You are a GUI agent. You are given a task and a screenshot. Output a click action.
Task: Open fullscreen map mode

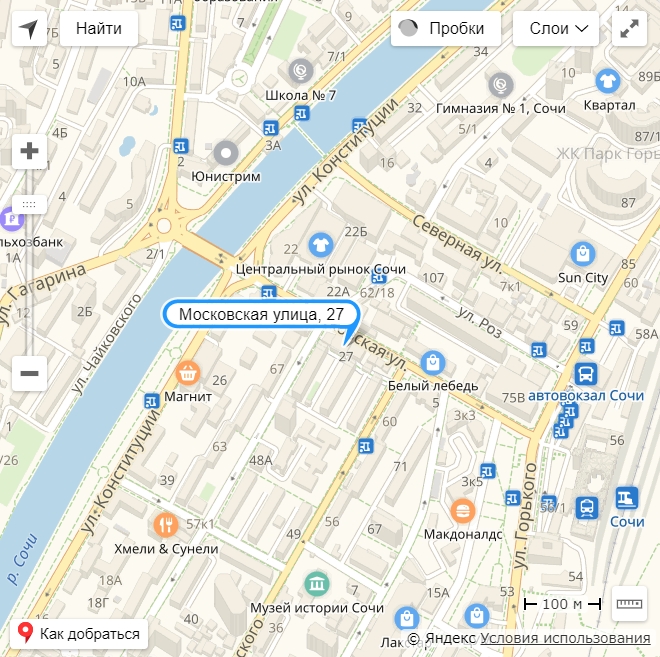pos(629,29)
